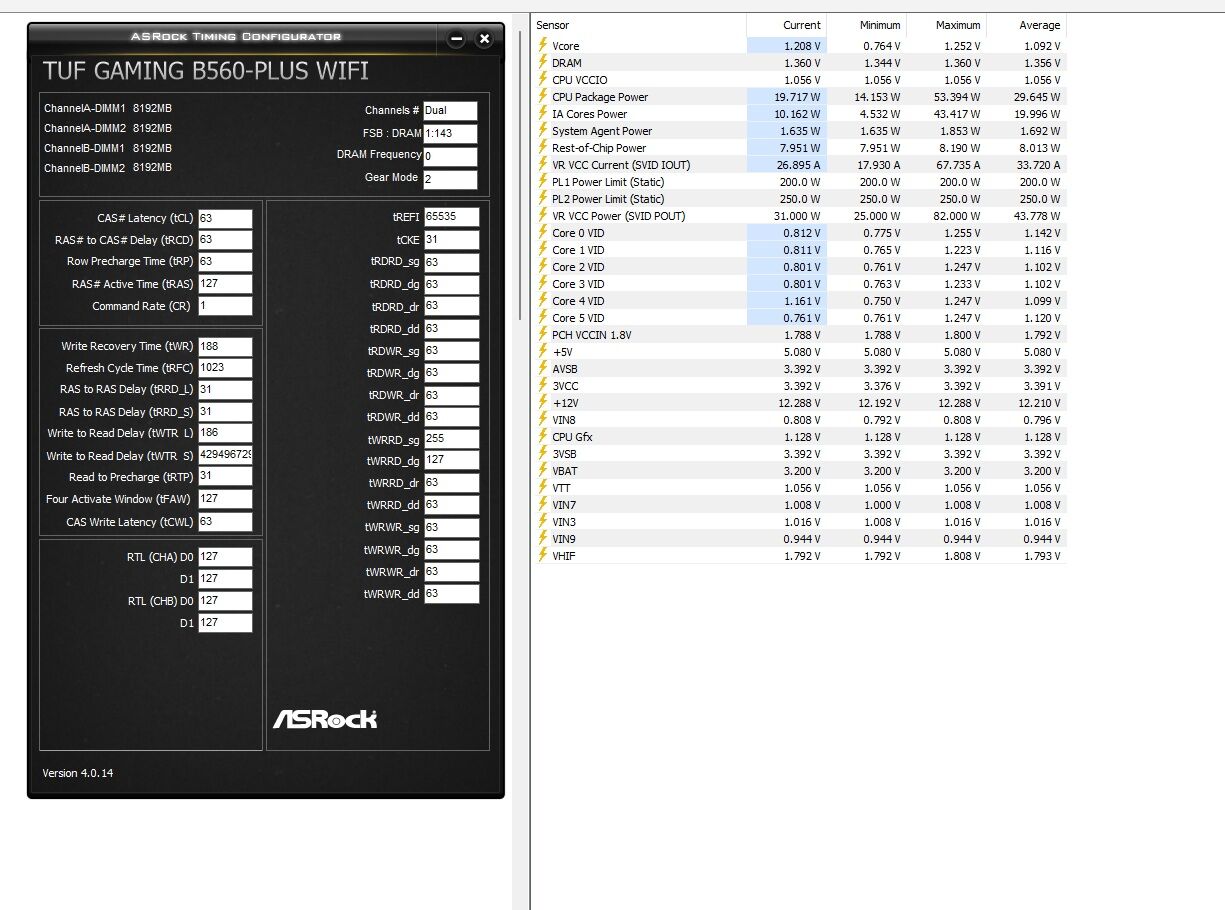1225x910 pixels.
Task: Click the lightning icon beside VBAT sensor
Action: pyautogui.click(x=543, y=471)
